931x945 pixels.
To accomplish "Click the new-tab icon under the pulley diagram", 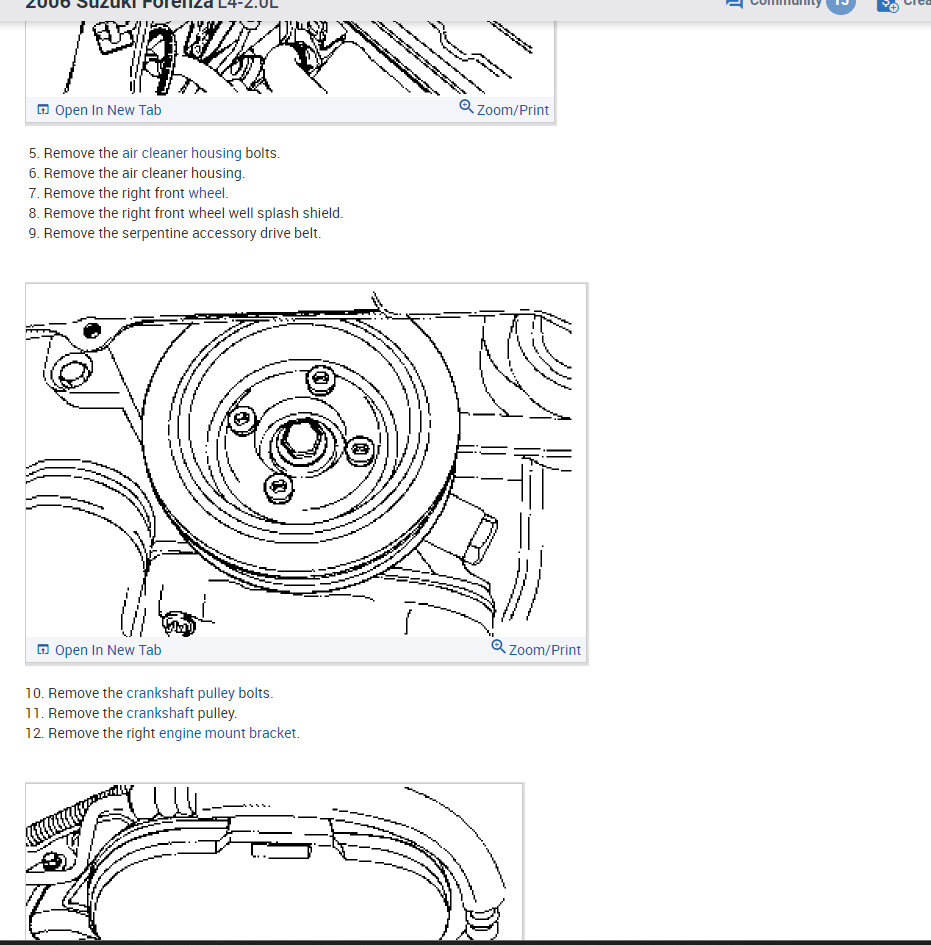I will [x=43, y=650].
